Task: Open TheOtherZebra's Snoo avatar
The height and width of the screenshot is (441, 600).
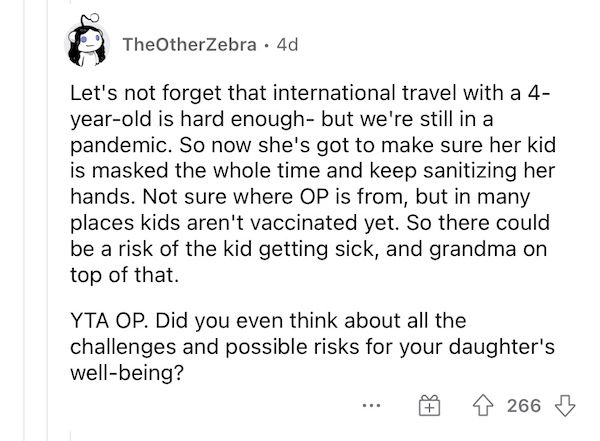Action: point(87,41)
